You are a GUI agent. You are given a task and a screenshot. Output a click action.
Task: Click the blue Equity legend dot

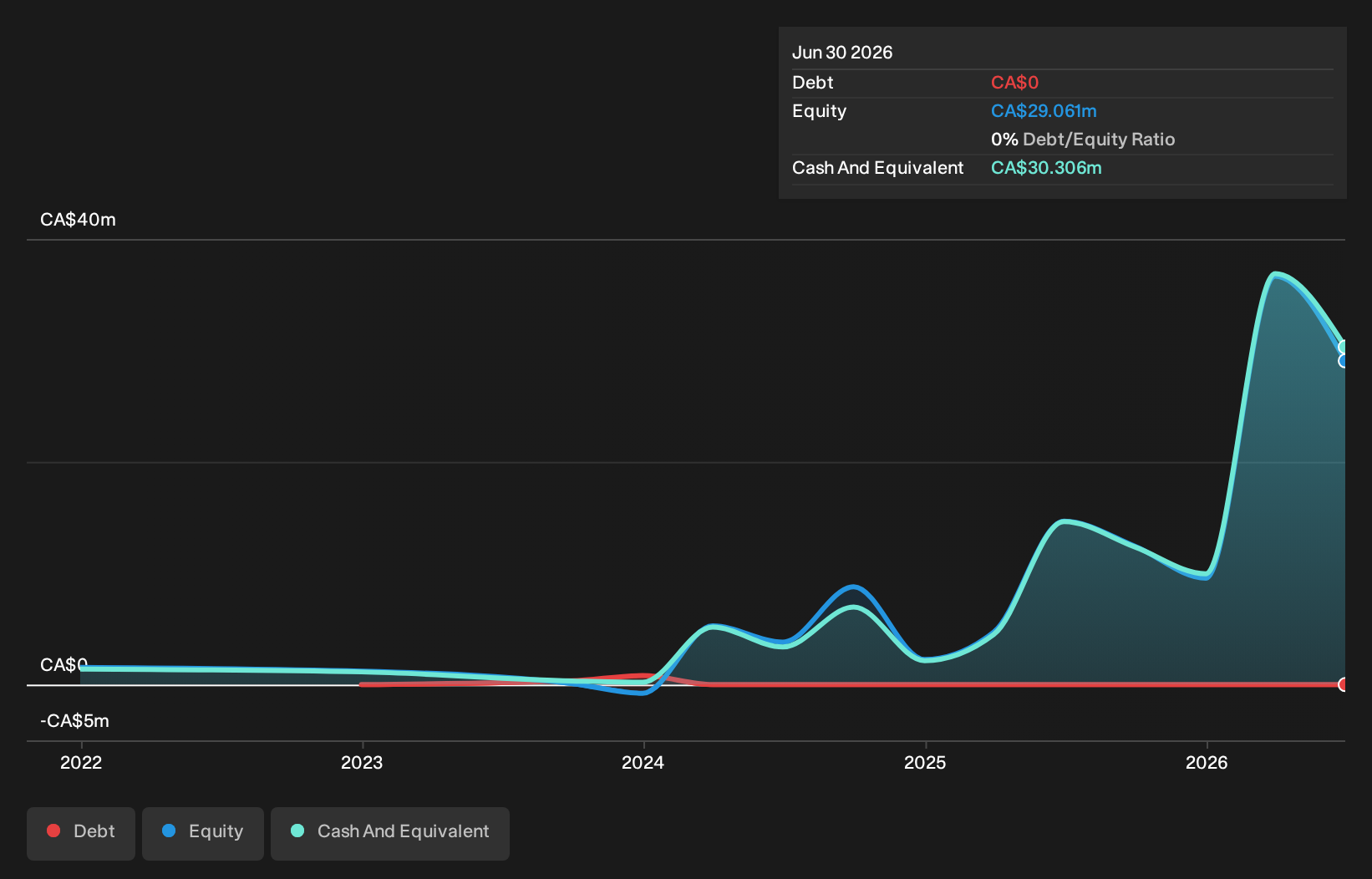(169, 831)
